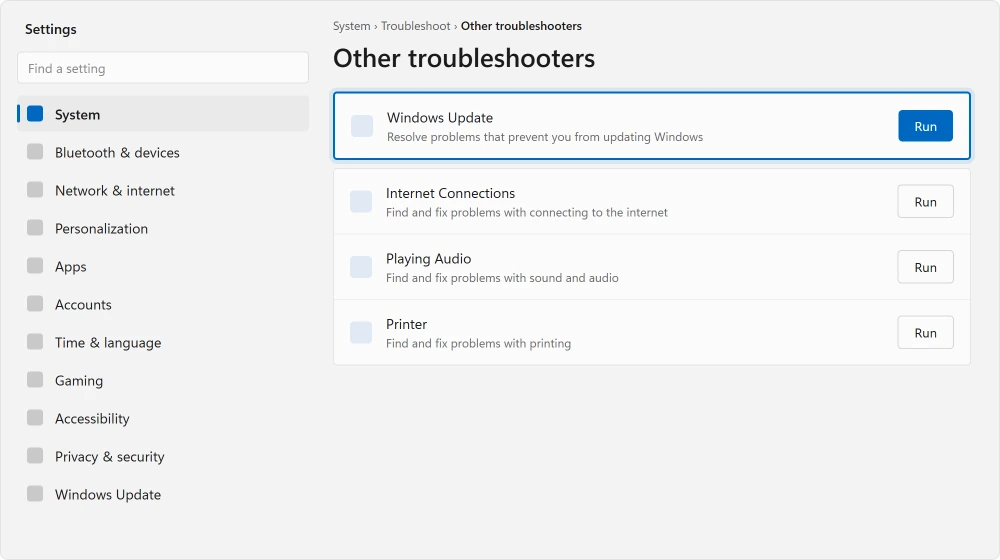The width and height of the screenshot is (1000, 560).
Task: Select the Playing Audio title text
Action: click(x=429, y=259)
